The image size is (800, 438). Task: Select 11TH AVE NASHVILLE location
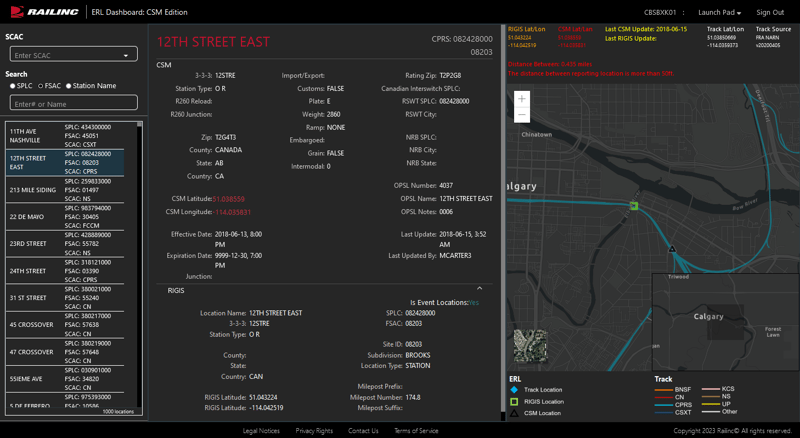(65, 135)
